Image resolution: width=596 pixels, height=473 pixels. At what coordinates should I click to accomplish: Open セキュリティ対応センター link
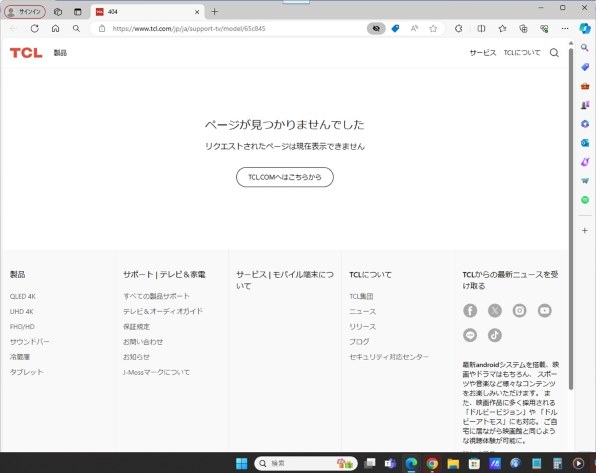tap(389, 357)
